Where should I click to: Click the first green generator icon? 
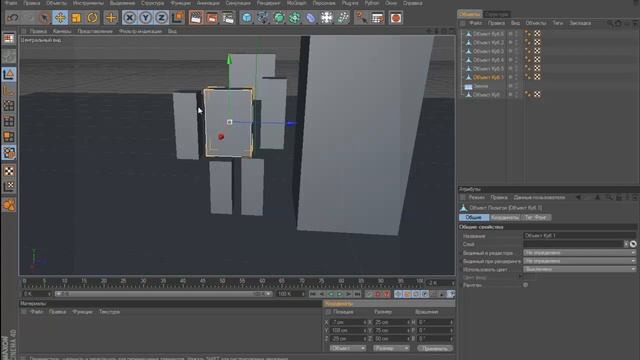coord(279,18)
